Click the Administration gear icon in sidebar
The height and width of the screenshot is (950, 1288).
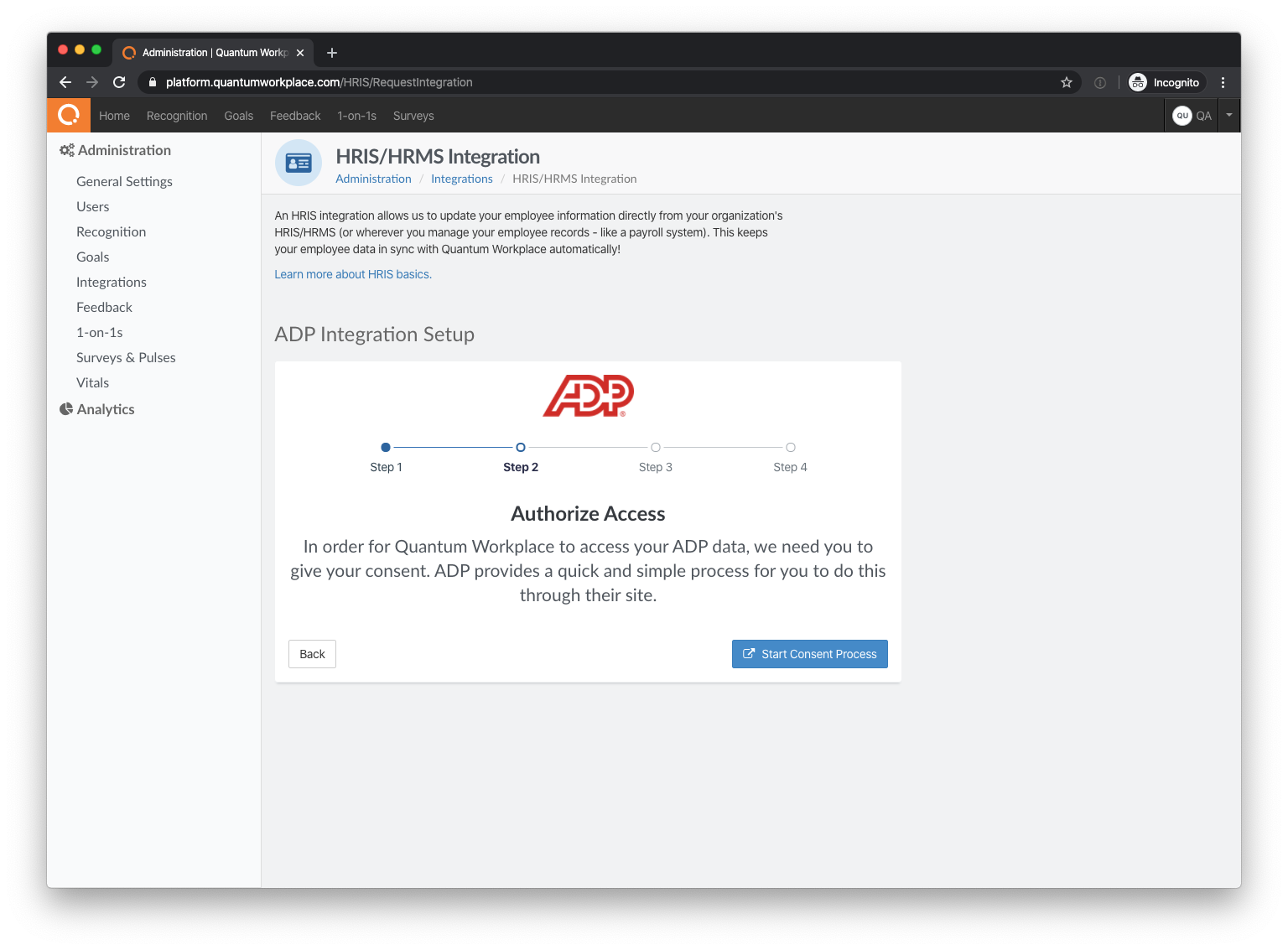(x=67, y=149)
